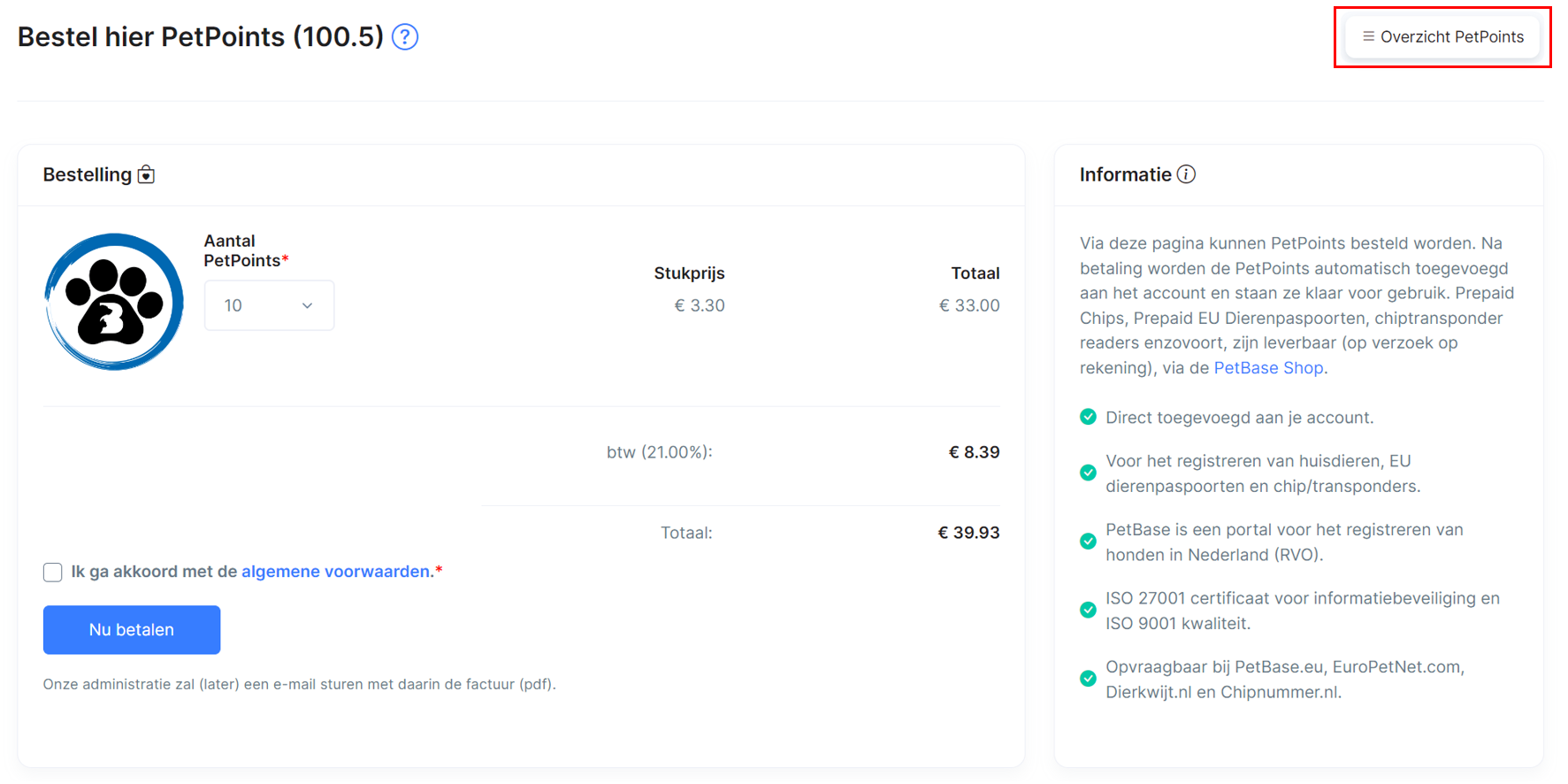
Task: Click the 'Stukprijs' column header
Action: click(x=689, y=273)
